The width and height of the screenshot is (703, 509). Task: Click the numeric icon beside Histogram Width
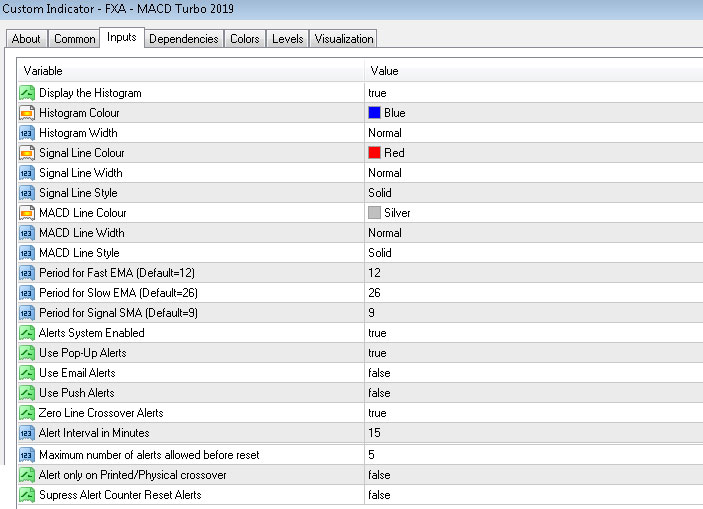[27, 133]
